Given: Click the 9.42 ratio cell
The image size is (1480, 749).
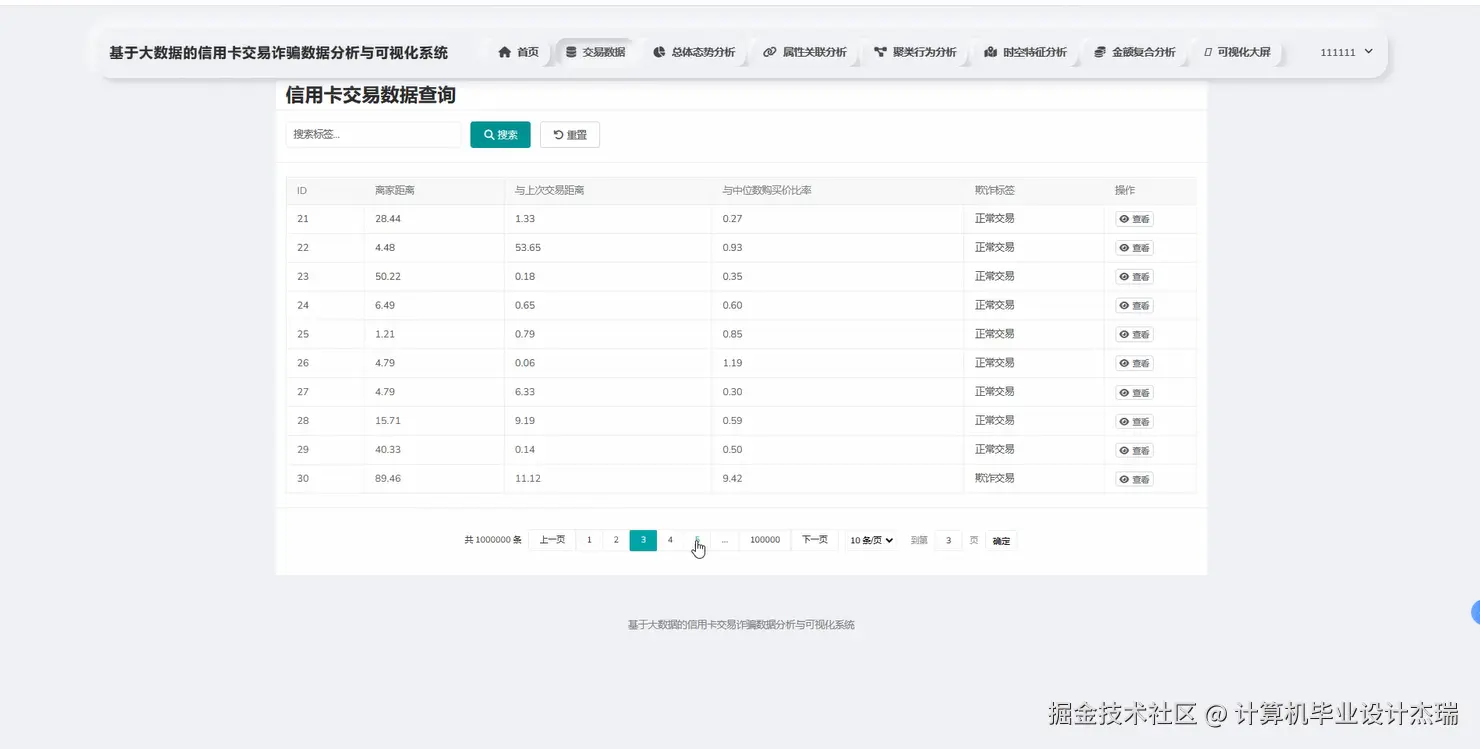Looking at the screenshot, I should pos(732,479).
